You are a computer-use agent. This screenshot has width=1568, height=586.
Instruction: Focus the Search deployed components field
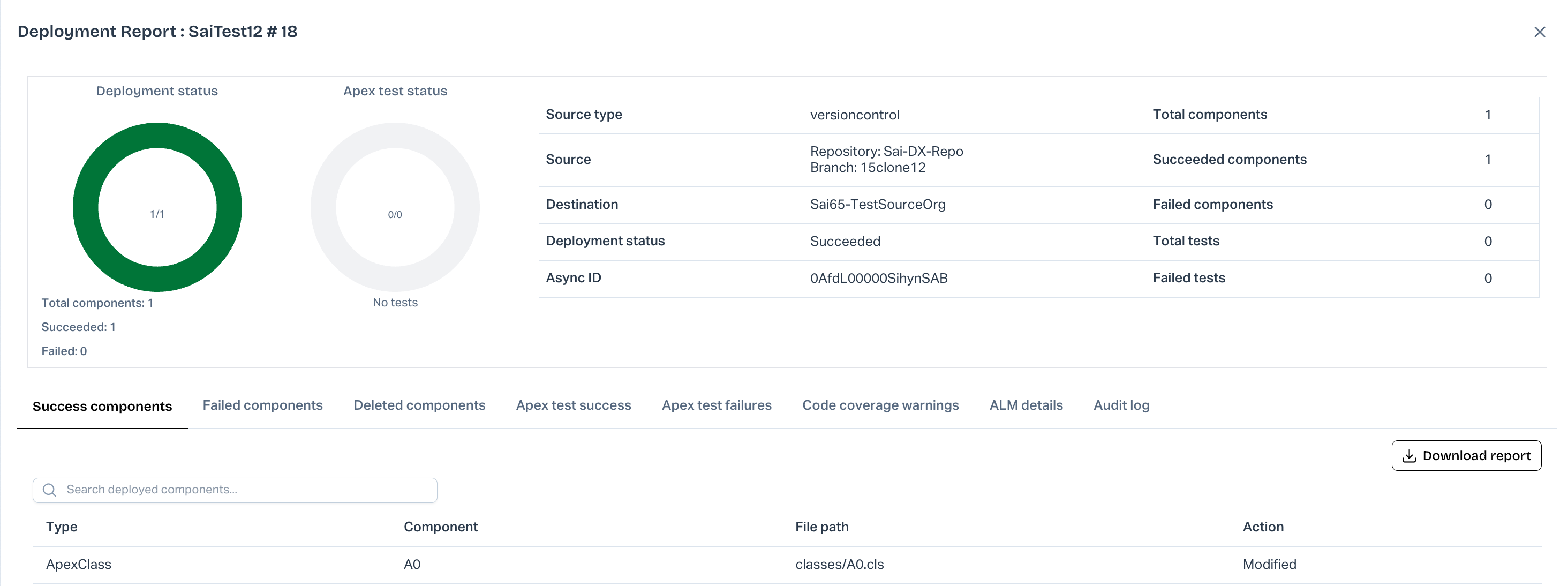244,490
